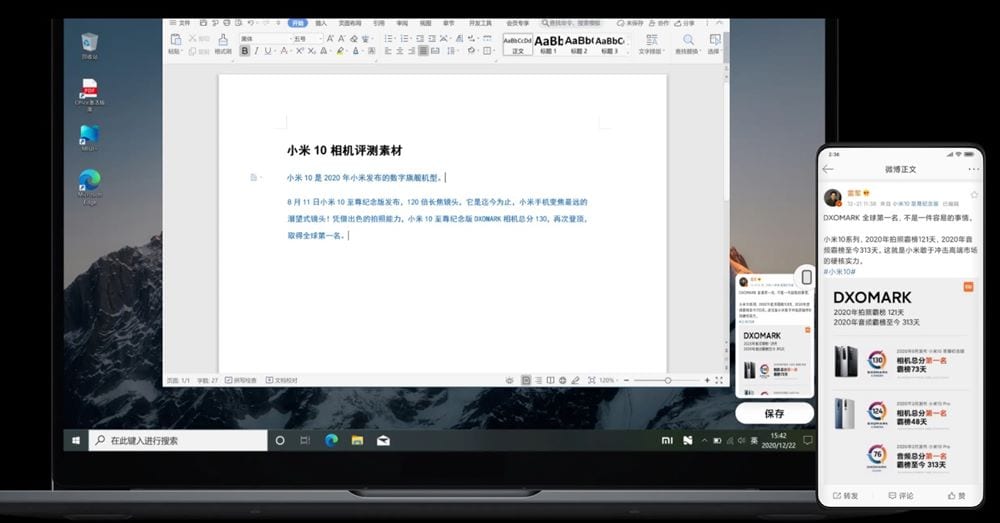Click the 分享 share button in WPS
Image resolution: width=1000 pixels, height=523 pixels.
tap(684, 23)
